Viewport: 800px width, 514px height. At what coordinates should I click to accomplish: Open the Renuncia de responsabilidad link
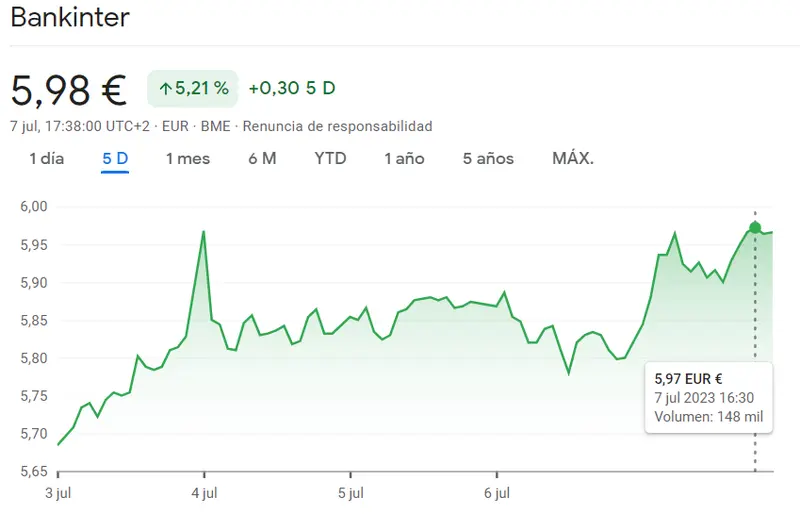pyautogui.click(x=337, y=126)
